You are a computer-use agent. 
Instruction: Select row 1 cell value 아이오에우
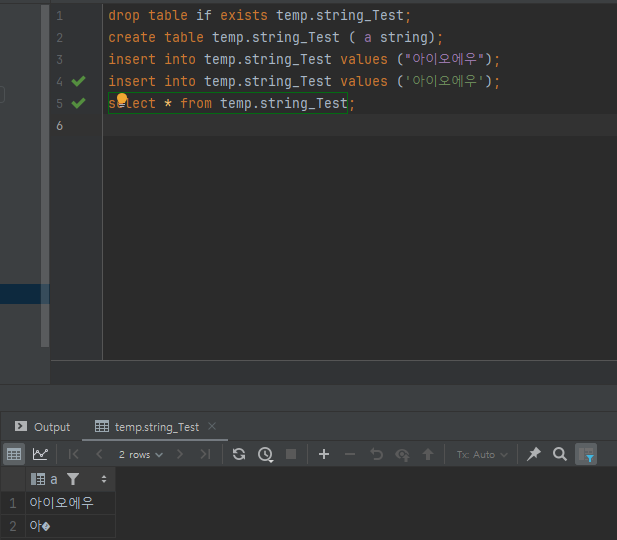click(x=70, y=503)
